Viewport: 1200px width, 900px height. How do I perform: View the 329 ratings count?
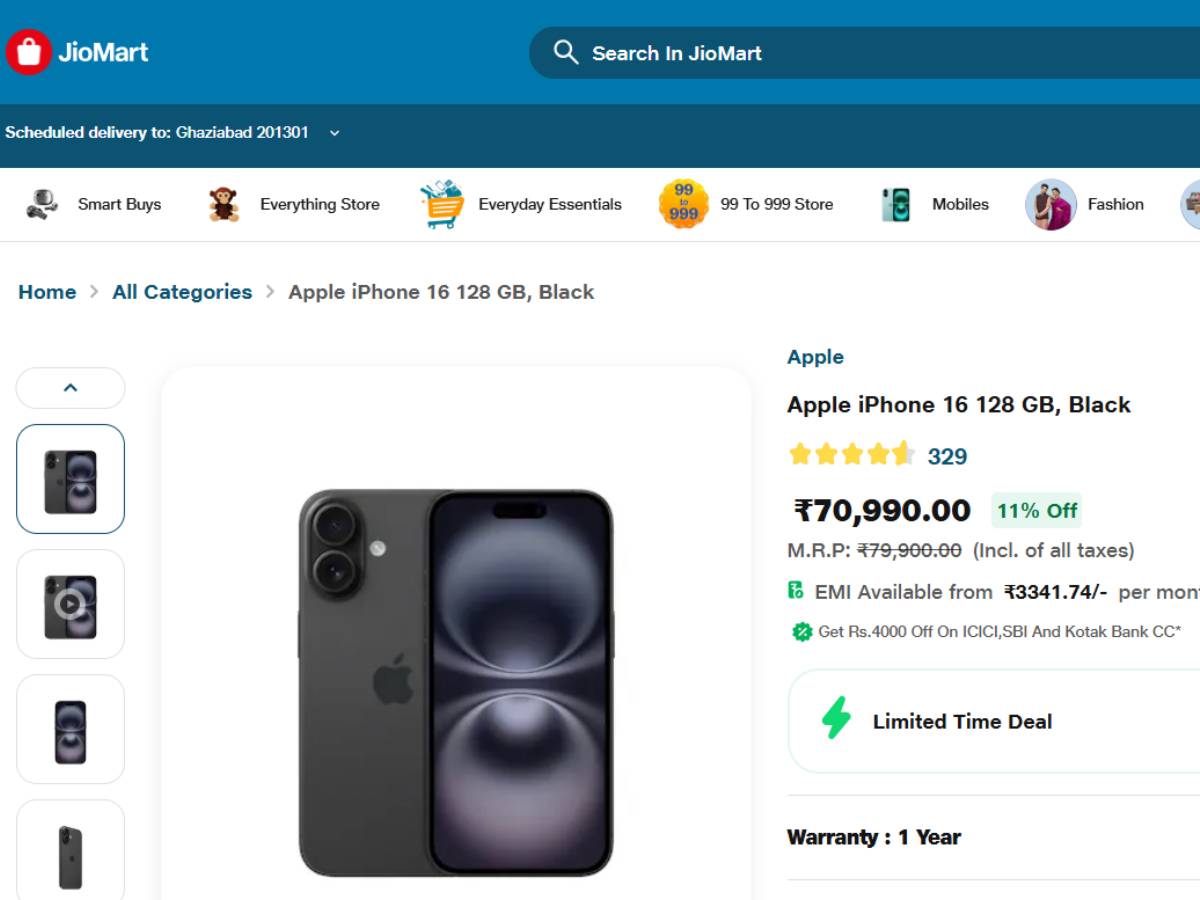947,457
